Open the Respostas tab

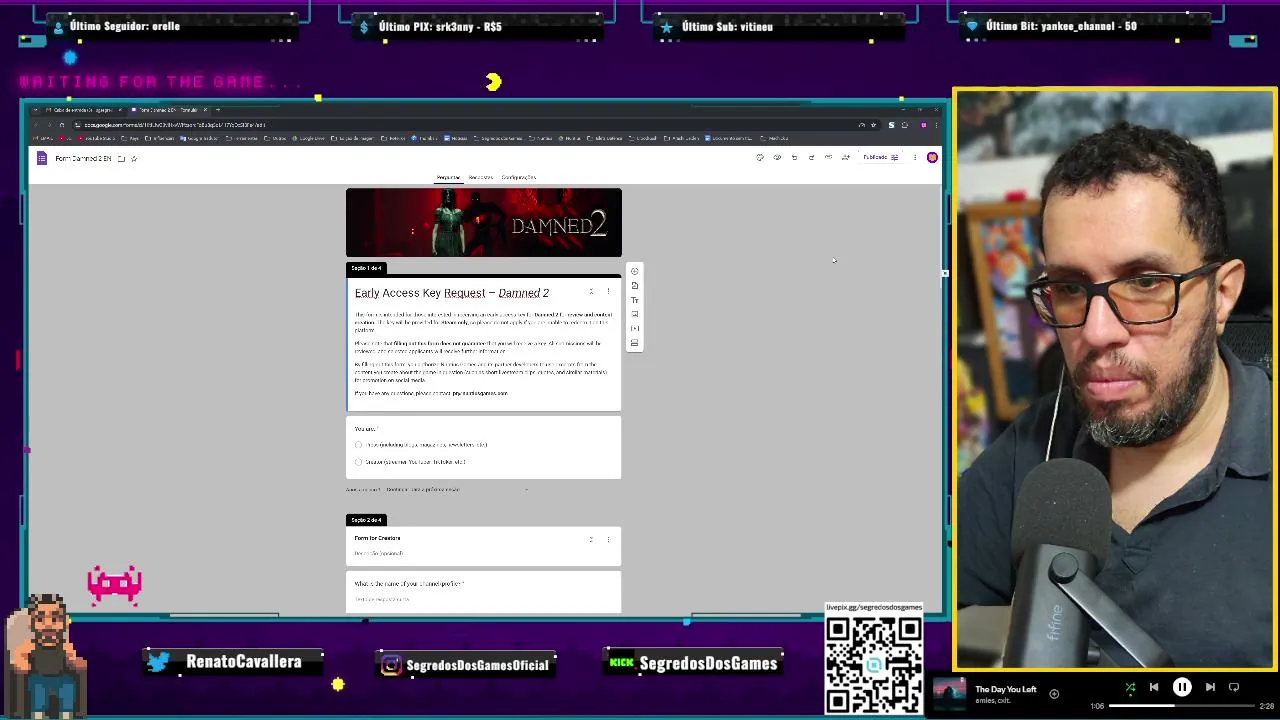tap(481, 177)
